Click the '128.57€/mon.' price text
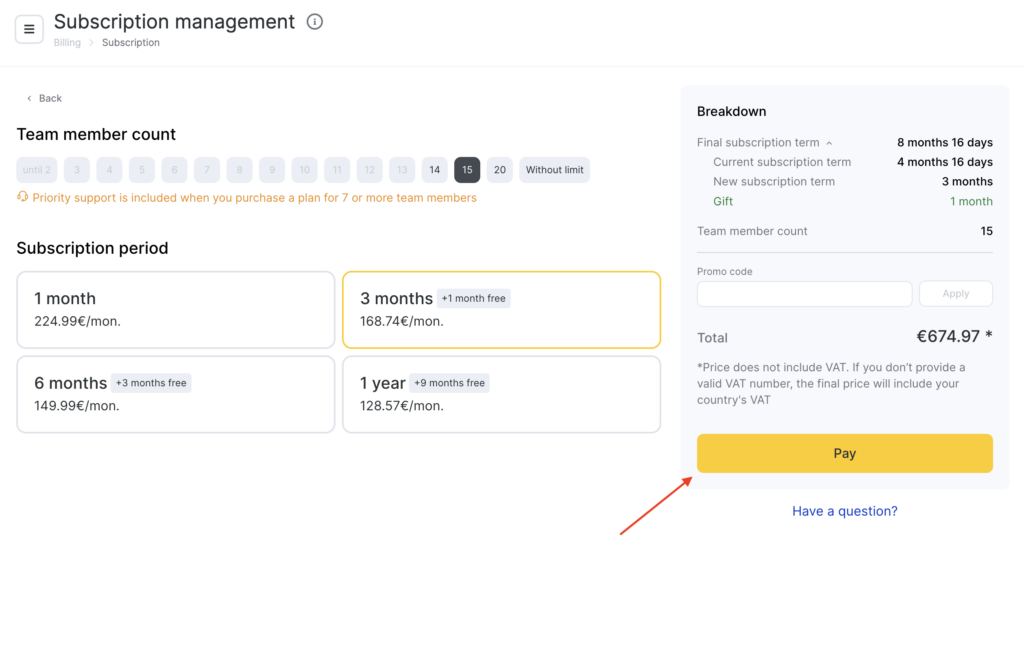The height and width of the screenshot is (649, 1024). [402, 405]
